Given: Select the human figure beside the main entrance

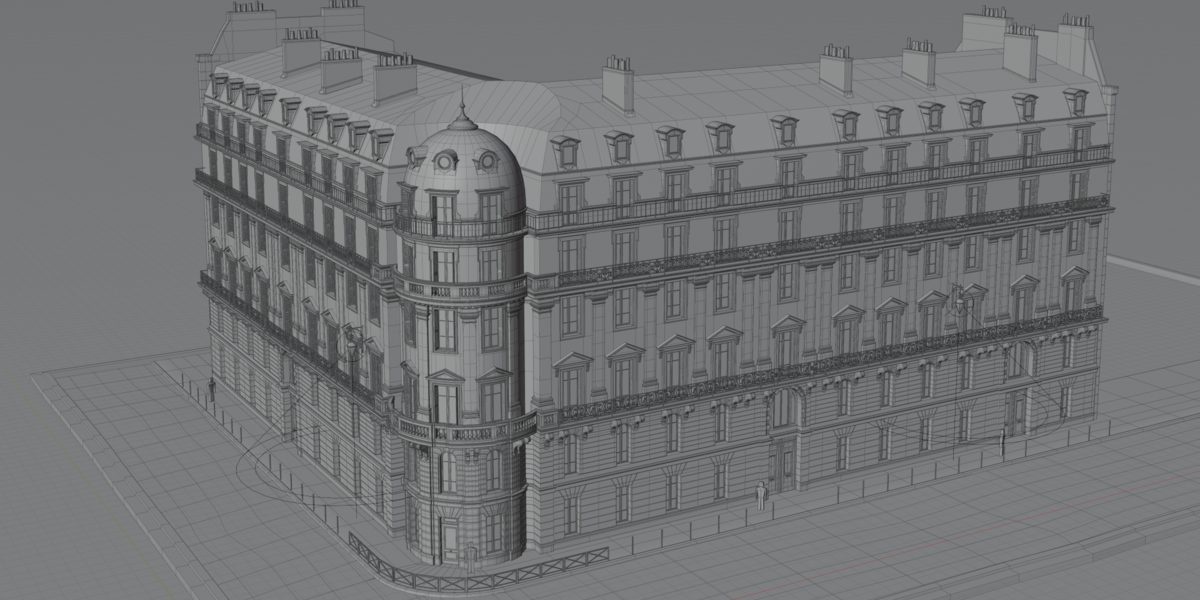Looking at the screenshot, I should tap(761, 495).
